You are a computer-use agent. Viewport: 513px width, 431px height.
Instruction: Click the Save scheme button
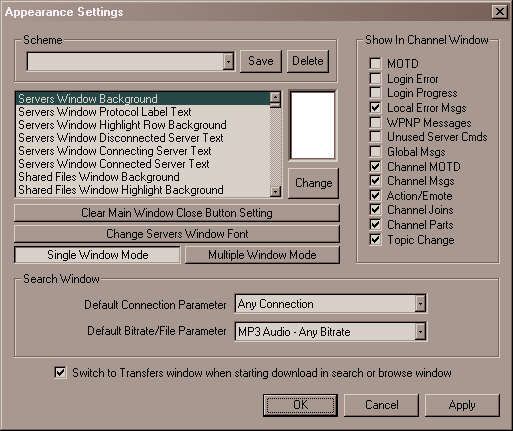[261, 61]
